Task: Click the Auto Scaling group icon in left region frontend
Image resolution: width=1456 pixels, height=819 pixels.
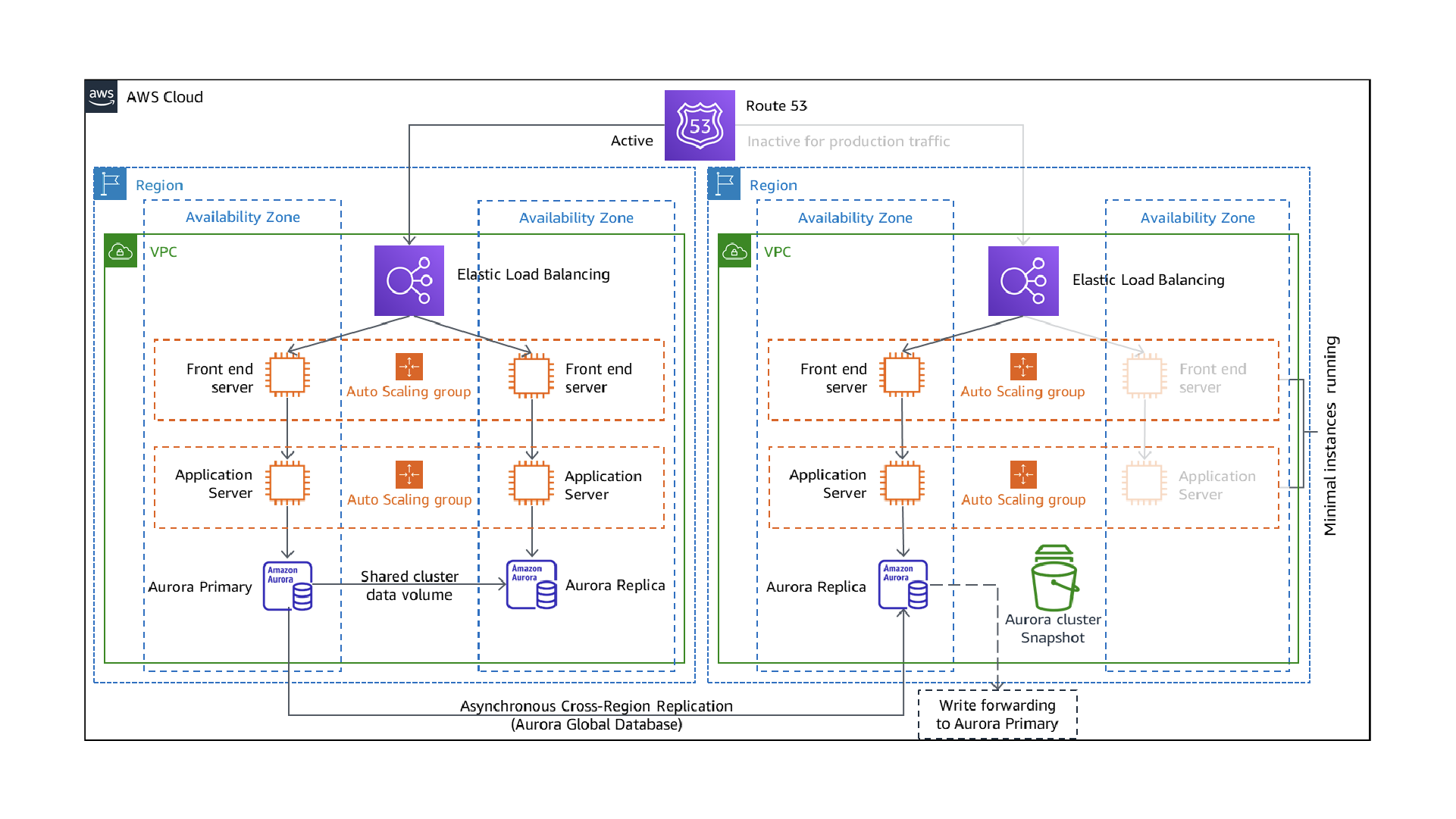Action: (x=411, y=367)
